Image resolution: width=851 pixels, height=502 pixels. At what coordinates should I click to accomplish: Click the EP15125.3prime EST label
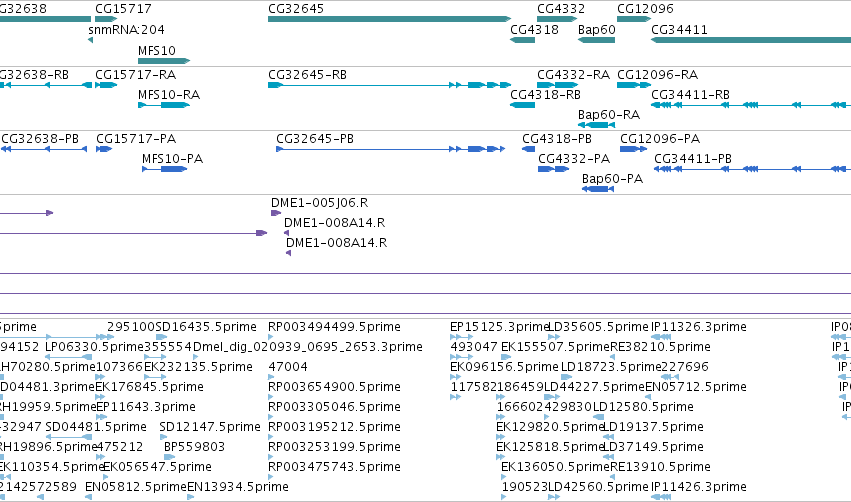tap(499, 327)
